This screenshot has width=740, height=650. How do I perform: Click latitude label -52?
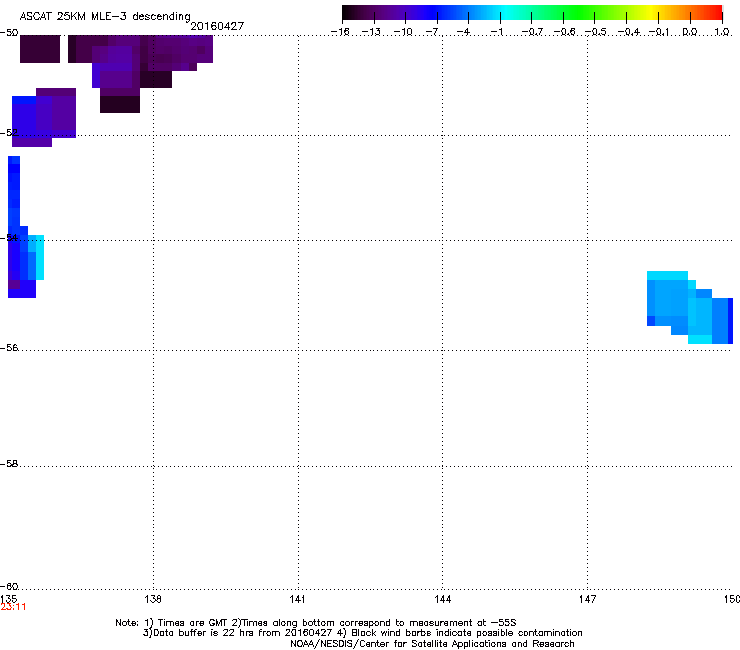click(x=9, y=133)
